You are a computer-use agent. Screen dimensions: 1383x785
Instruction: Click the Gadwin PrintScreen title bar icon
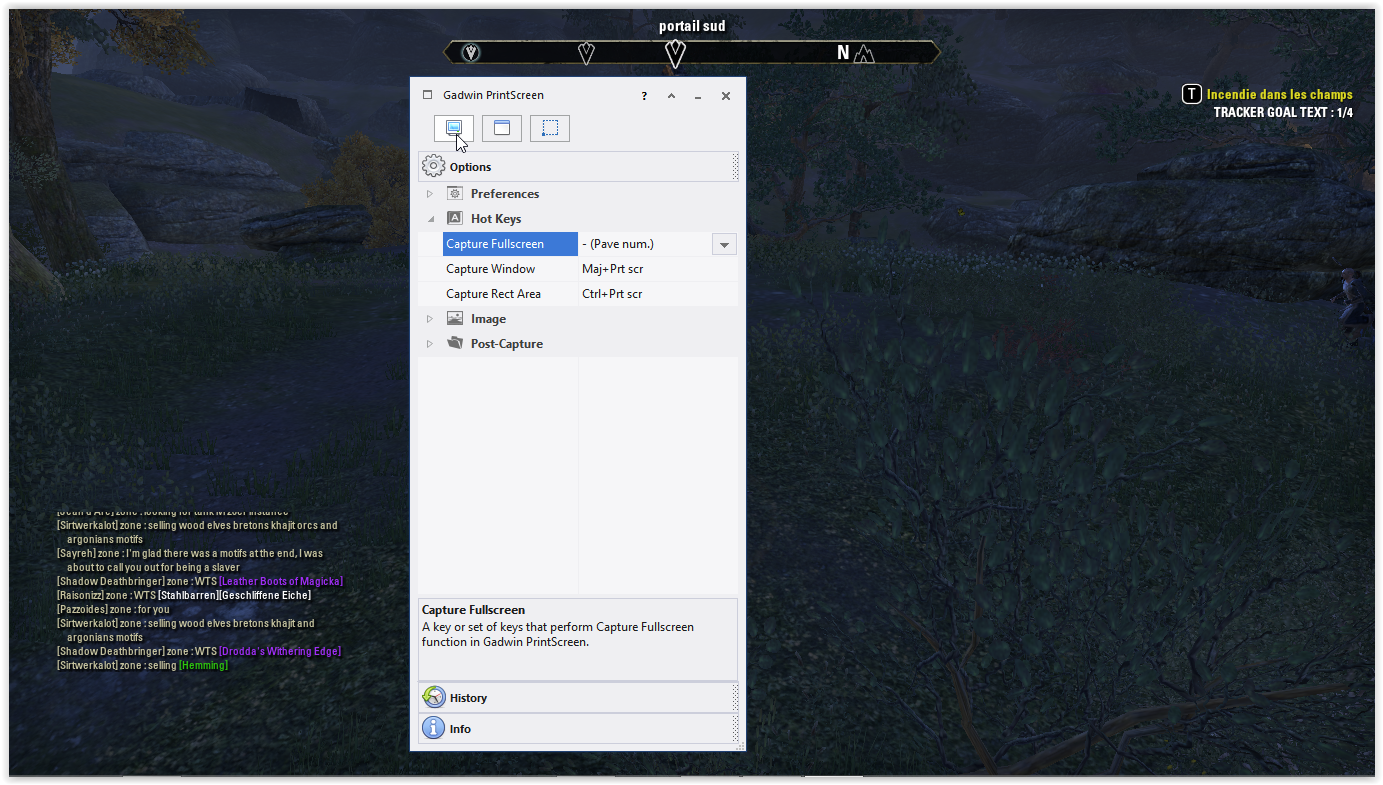428,96
